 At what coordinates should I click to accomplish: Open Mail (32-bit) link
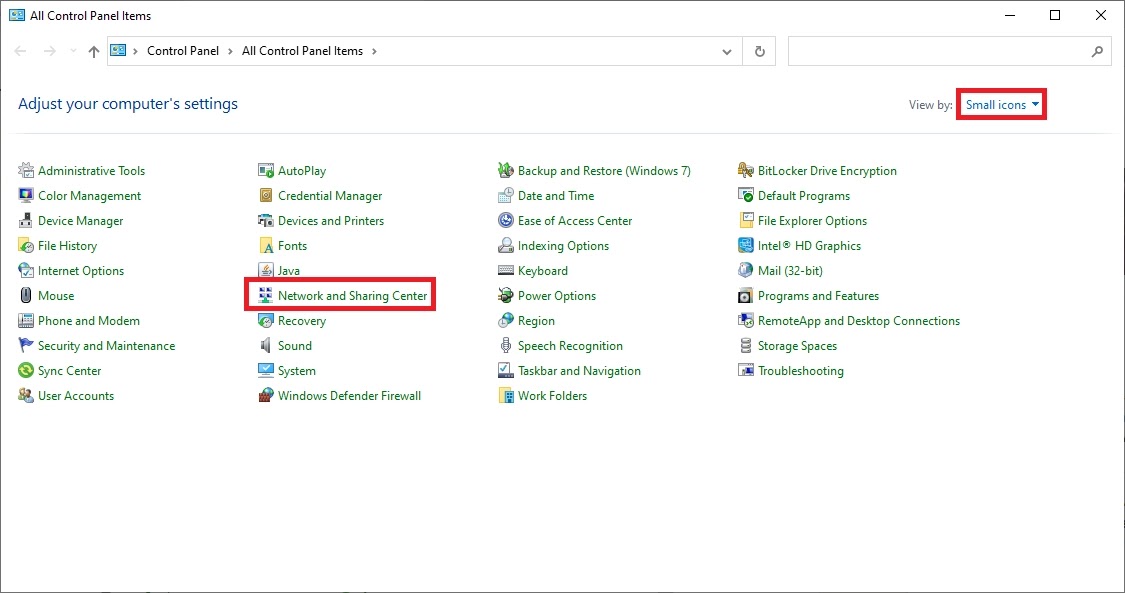pyautogui.click(x=790, y=271)
